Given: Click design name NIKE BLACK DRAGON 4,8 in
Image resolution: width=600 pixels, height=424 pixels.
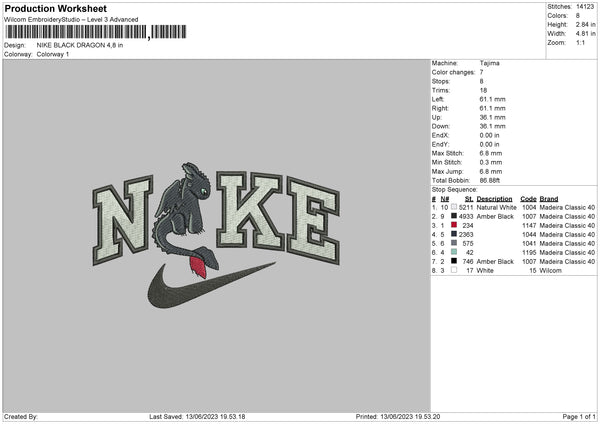Looking at the screenshot, I should click(x=80, y=45).
